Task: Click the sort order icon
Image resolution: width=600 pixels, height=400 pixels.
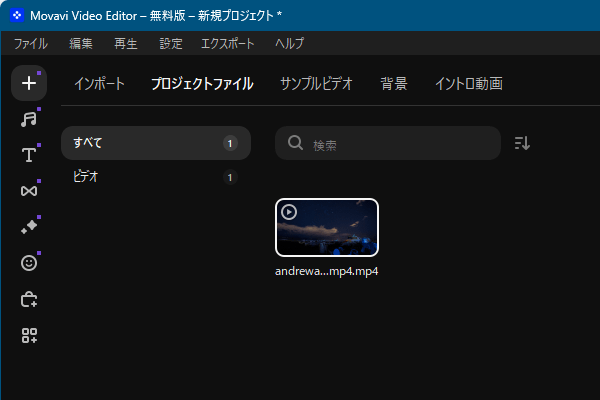Action: [x=522, y=143]
